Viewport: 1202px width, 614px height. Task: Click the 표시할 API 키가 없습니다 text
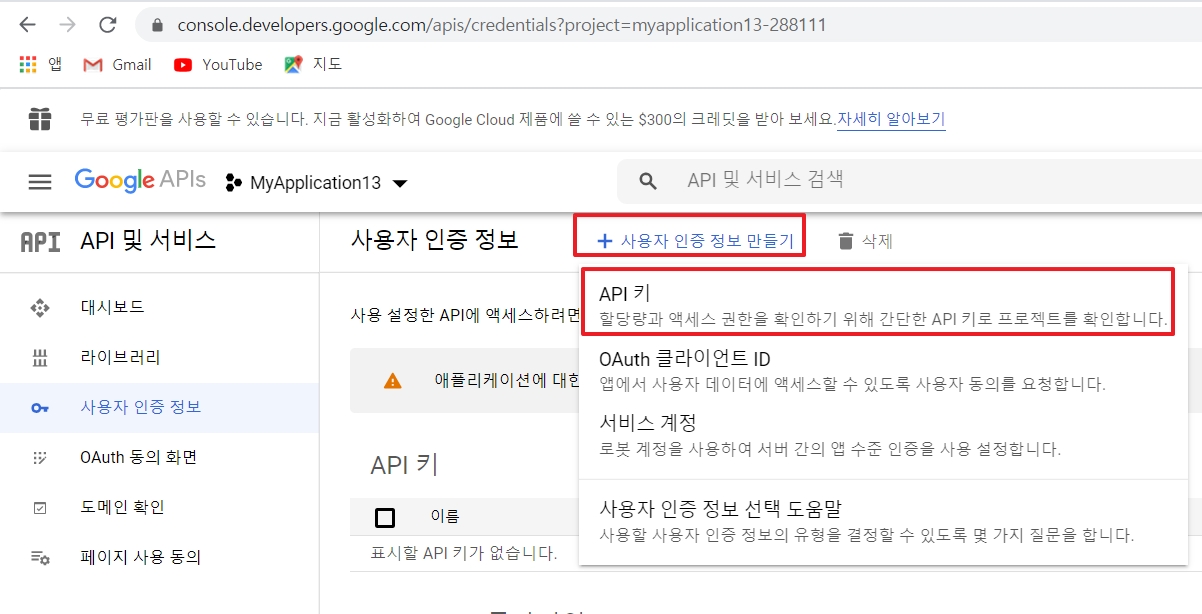point(464,553)
